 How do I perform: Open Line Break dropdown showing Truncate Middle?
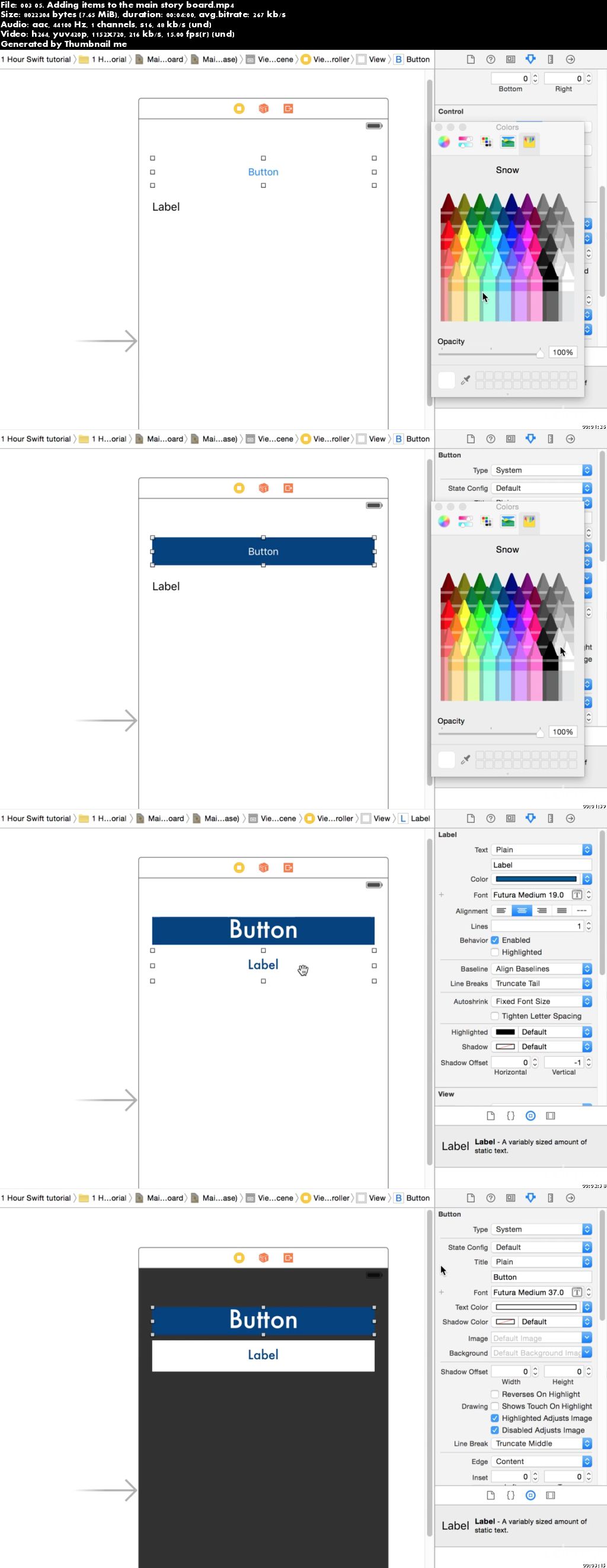click(541, 1443)
